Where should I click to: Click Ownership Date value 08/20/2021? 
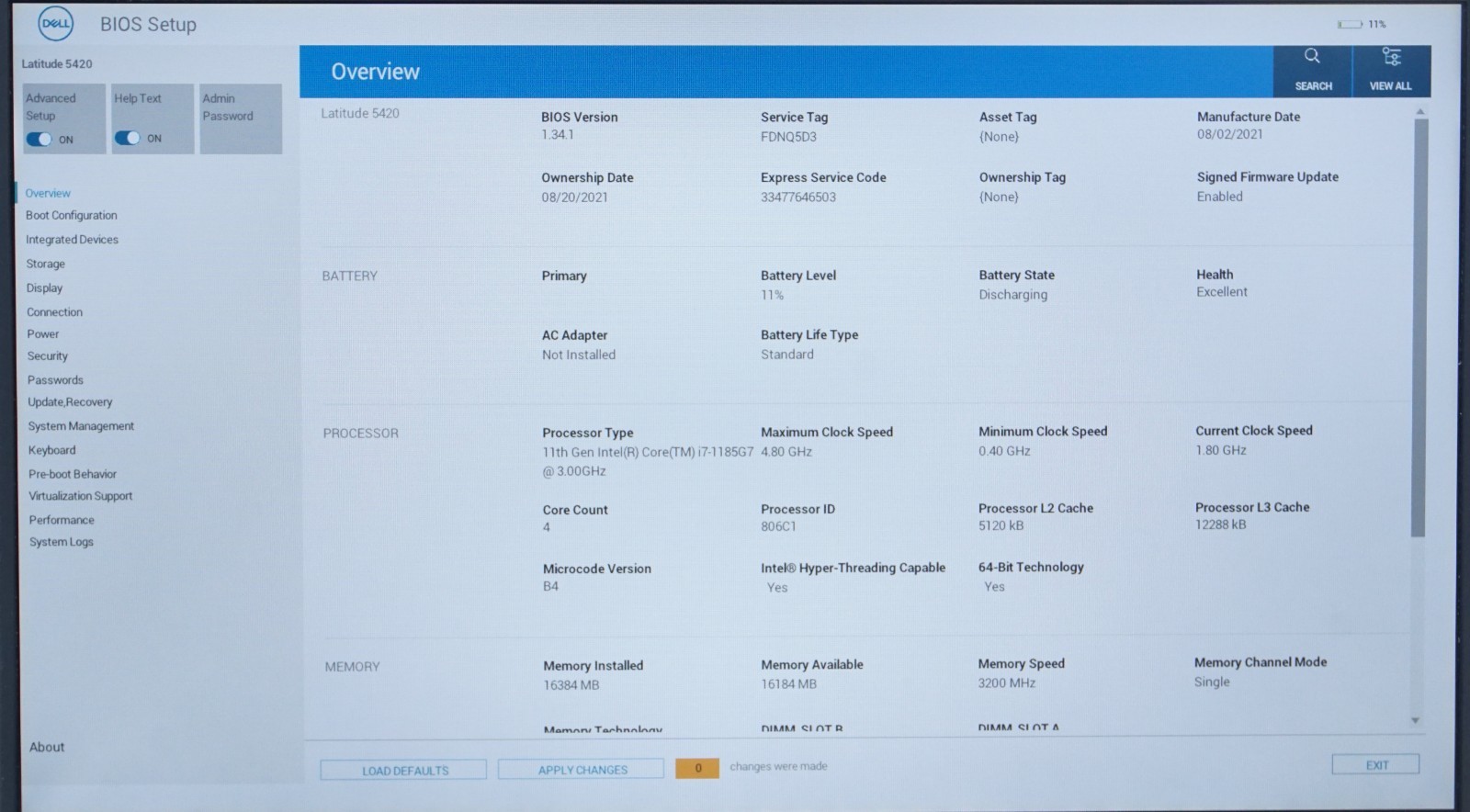(574, 197)
